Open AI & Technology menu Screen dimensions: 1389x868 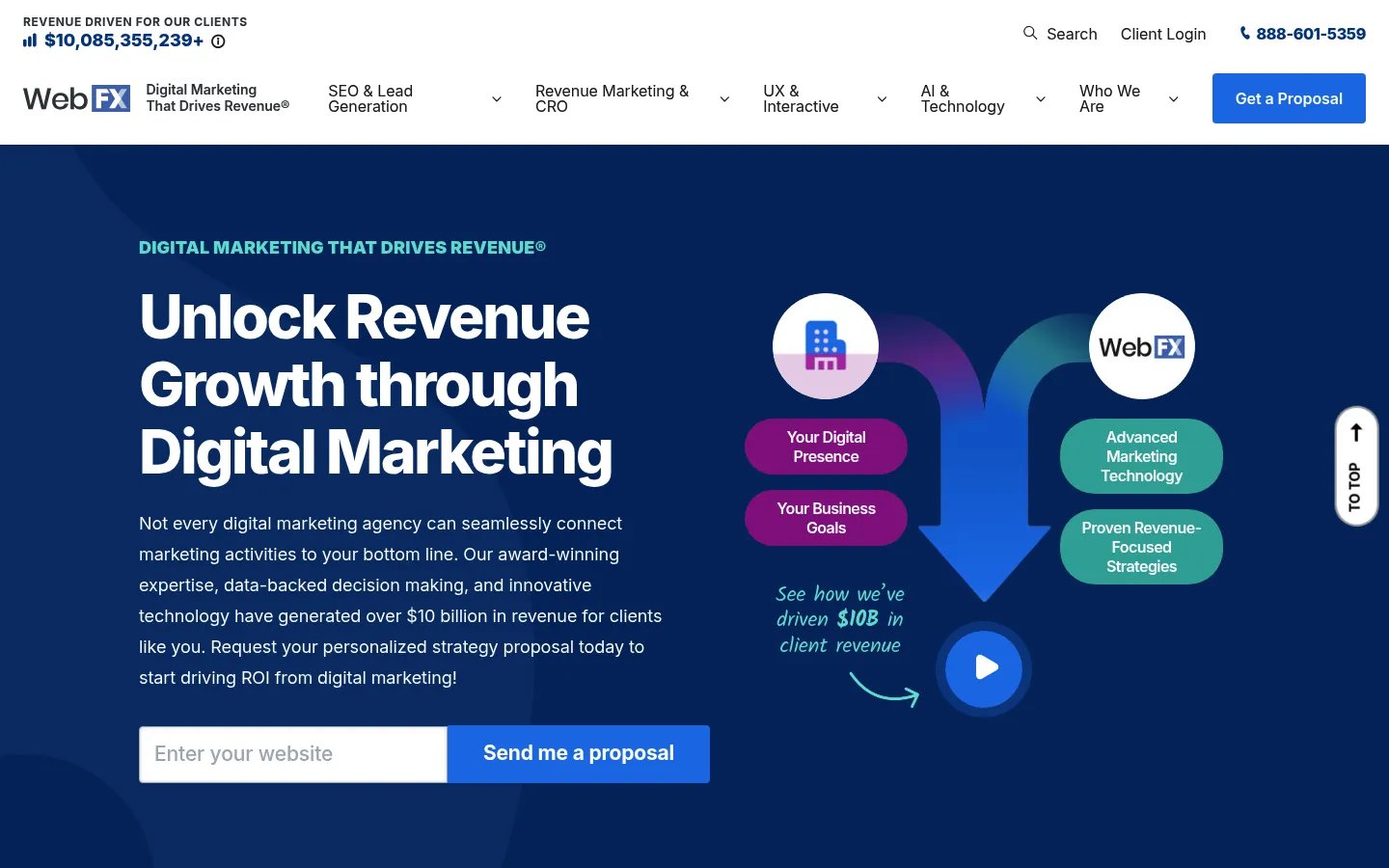pos(963,98)
